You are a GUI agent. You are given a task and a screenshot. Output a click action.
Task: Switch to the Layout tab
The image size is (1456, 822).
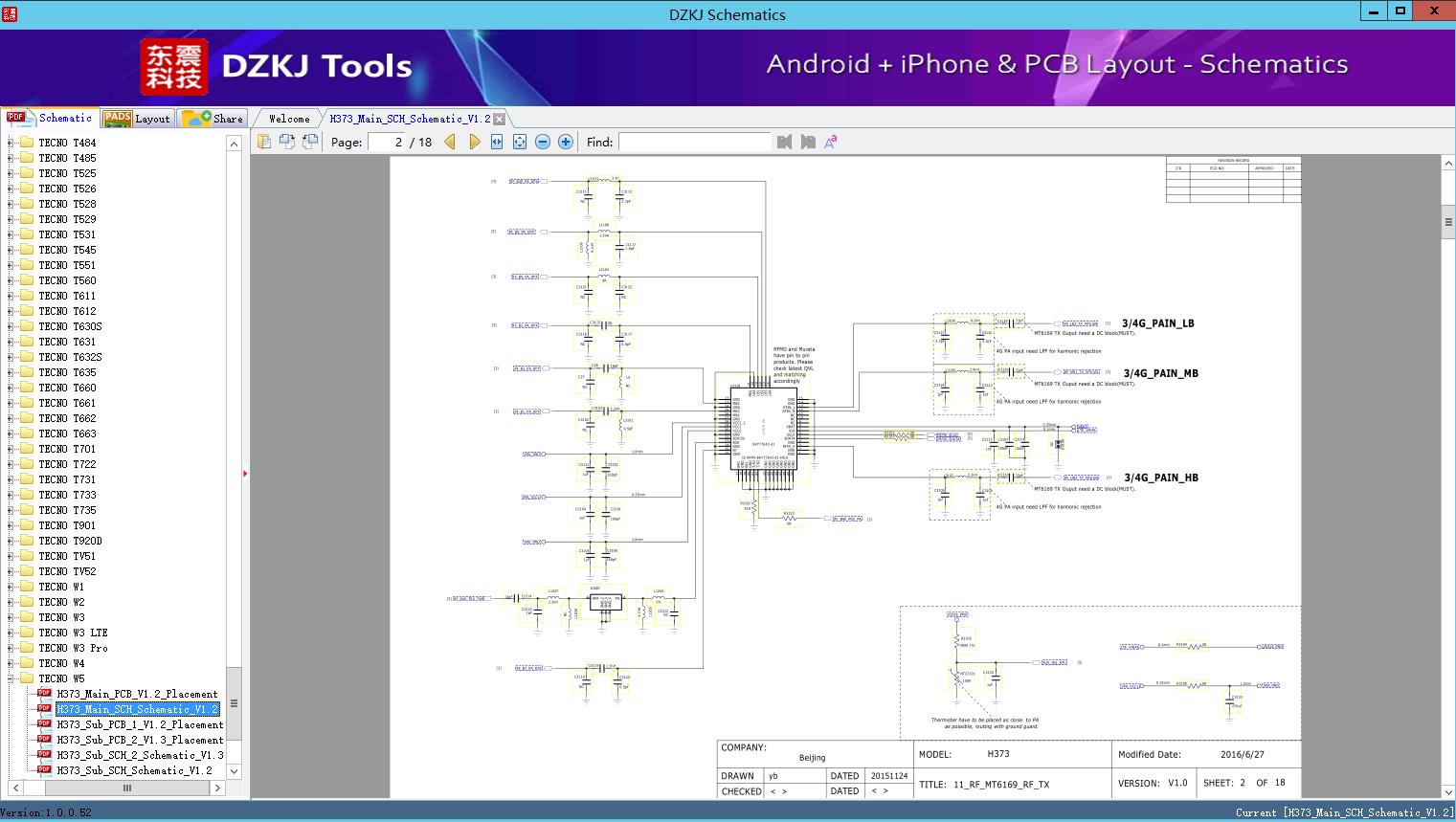[x=138, y=119]
